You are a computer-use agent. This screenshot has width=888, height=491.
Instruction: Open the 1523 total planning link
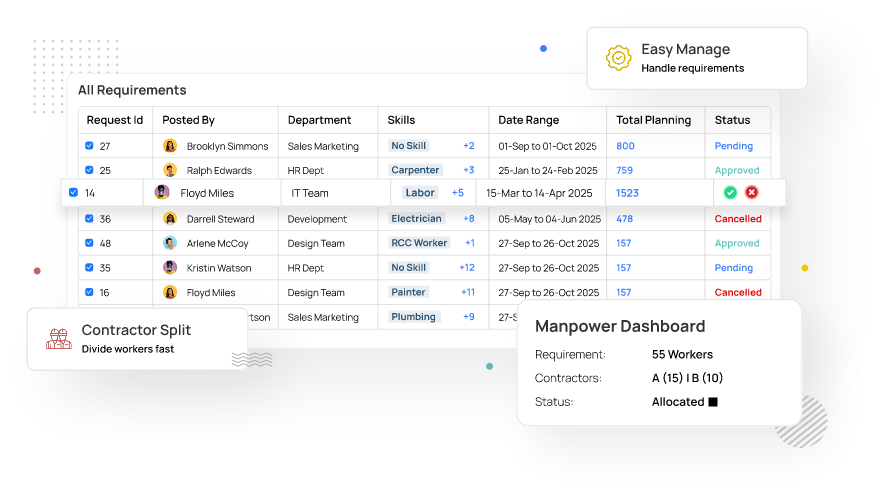click(627, 193)
